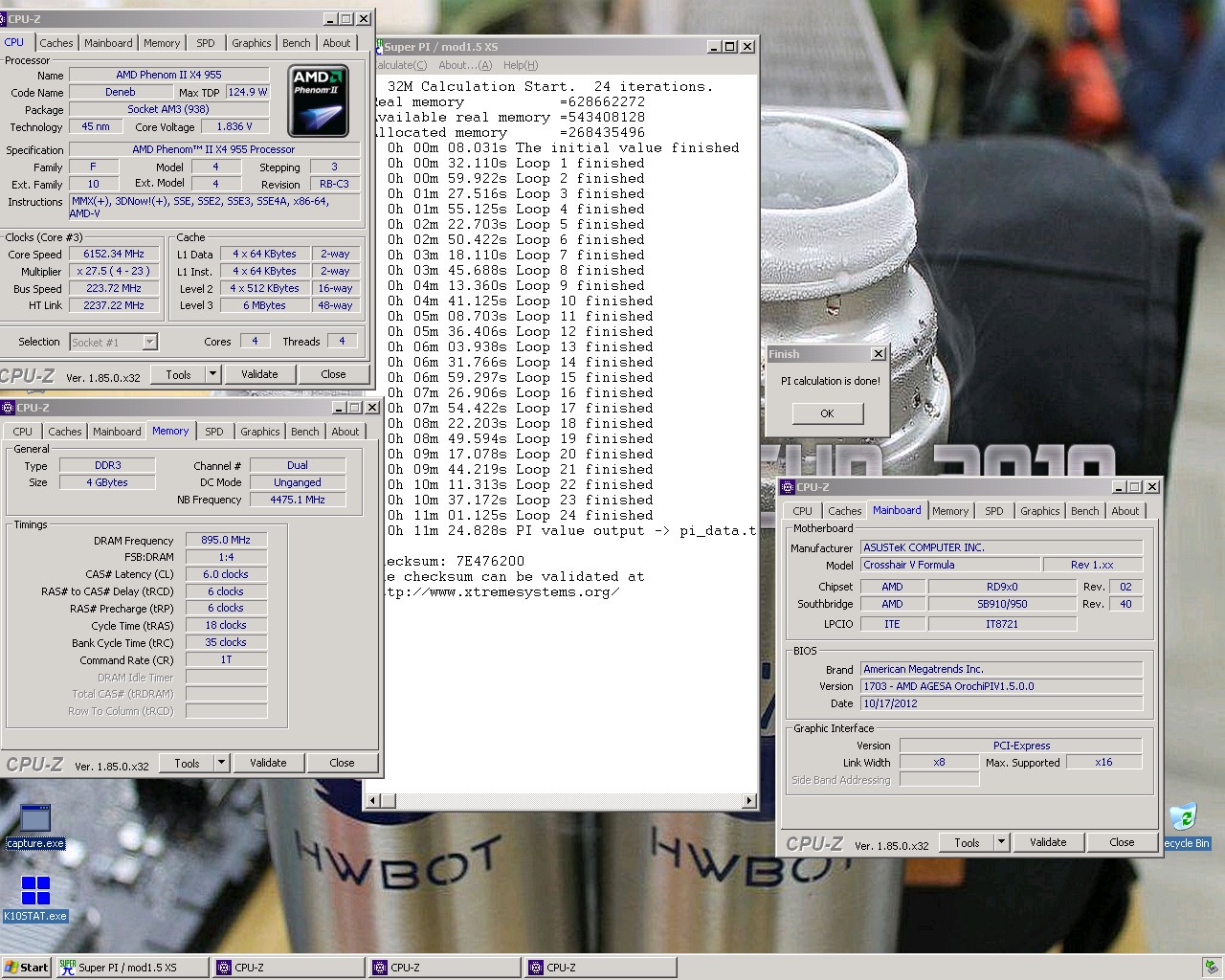Viewport: 1225px width, 980px height.
Task: Open SPD tab in Mainboard CPU-Z window
Action: pyautogui.click(x=994, y=511)
